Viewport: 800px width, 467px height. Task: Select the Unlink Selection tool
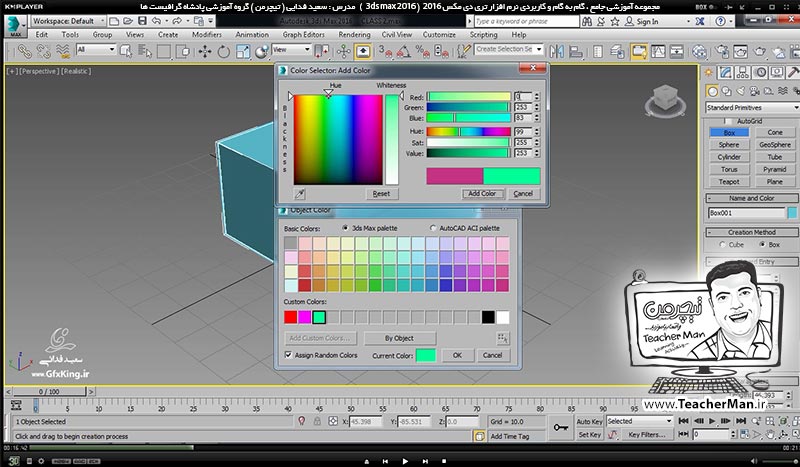(x=43, y=51)
